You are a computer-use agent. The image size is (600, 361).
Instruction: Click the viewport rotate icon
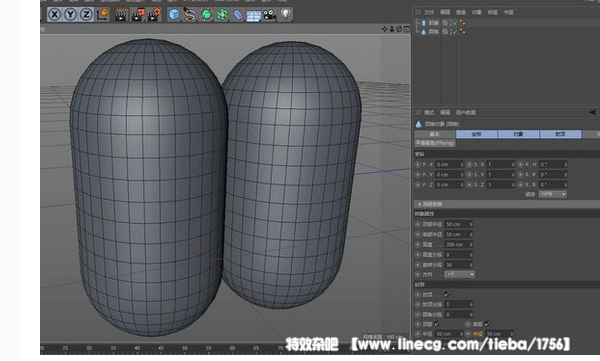[399, 29]
